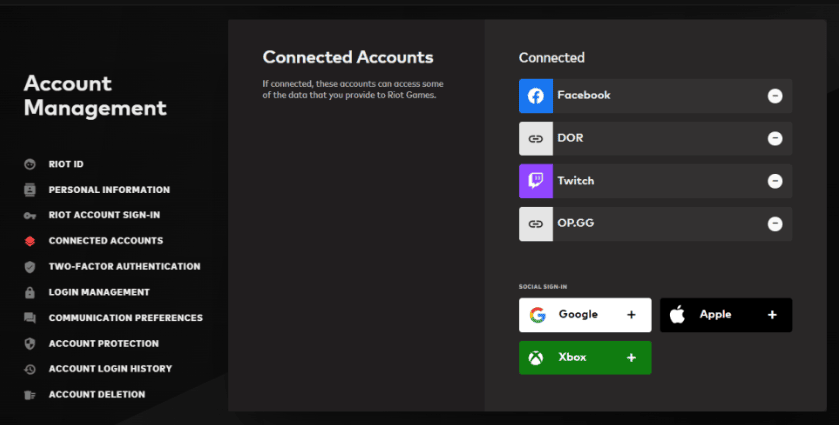This screenshot has height=425, width=839.
Task: Click the purple Twitch logo icon
Action: [x=536, y=181]
